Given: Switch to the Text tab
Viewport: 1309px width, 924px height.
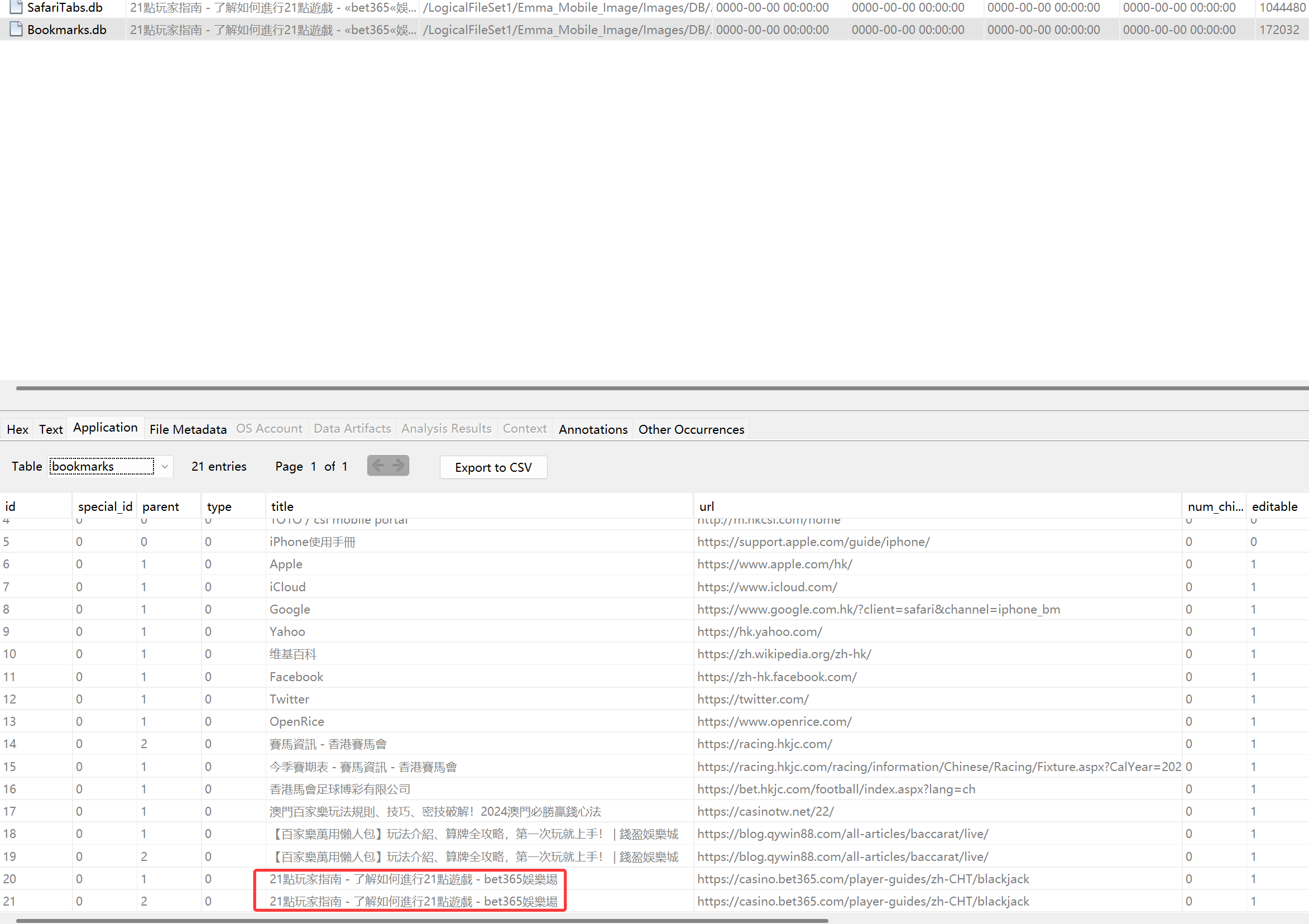Looking at the screenshot, I should pos(51,429).
